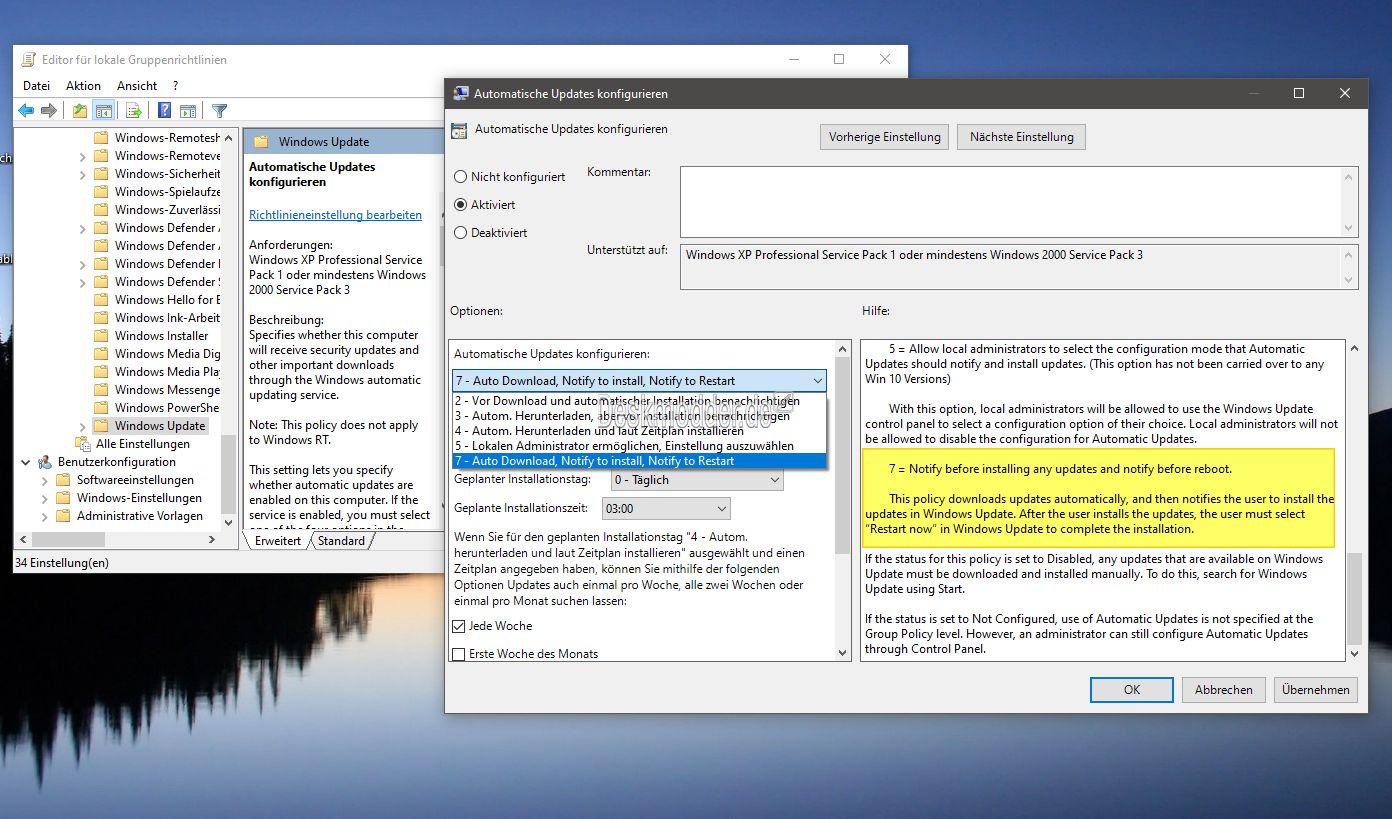The height and width of the screenshot is (819, 1392).
Task: Click the Abbrechen button
Action: pyautogui.click(x=1223, y=689)
